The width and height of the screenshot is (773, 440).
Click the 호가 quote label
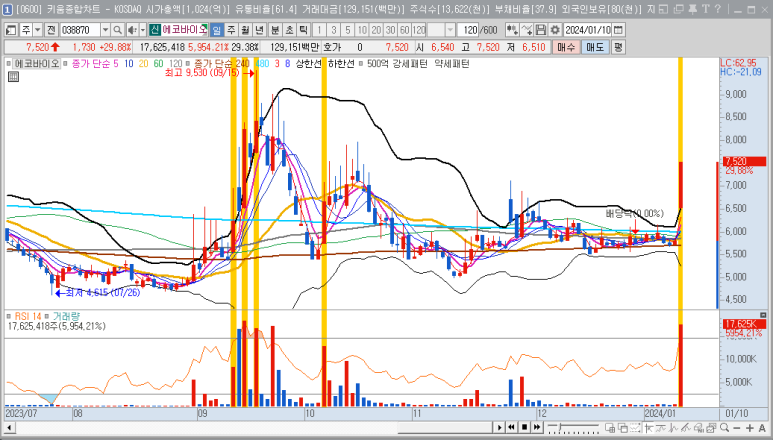332,47
